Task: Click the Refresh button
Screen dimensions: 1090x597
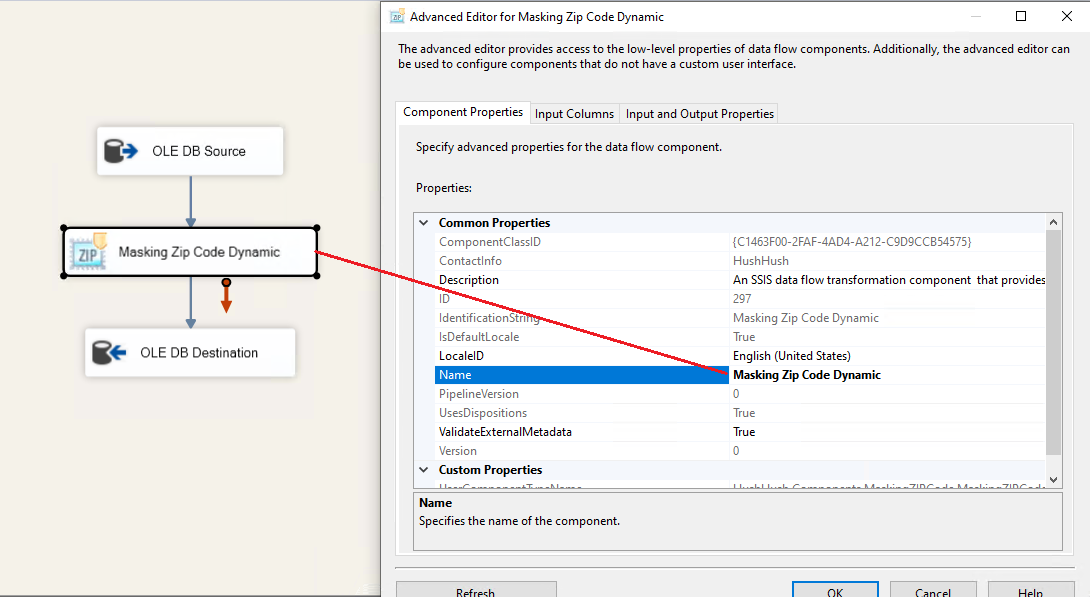Action: coord(475,590)
